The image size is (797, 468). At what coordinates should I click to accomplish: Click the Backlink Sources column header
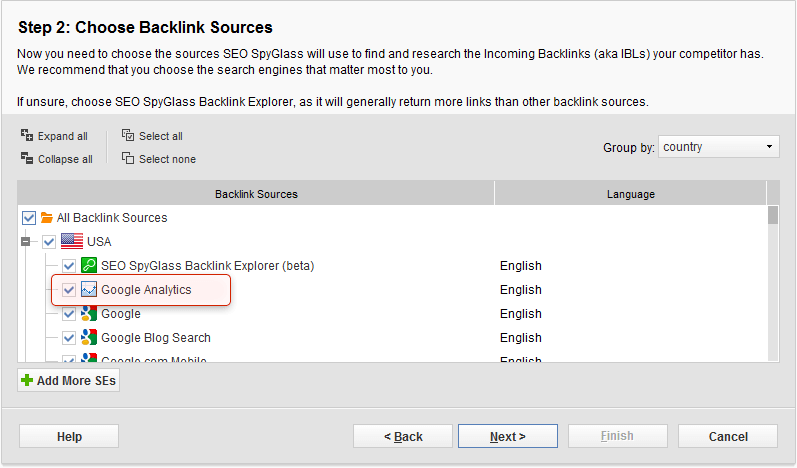click(256, 194)
